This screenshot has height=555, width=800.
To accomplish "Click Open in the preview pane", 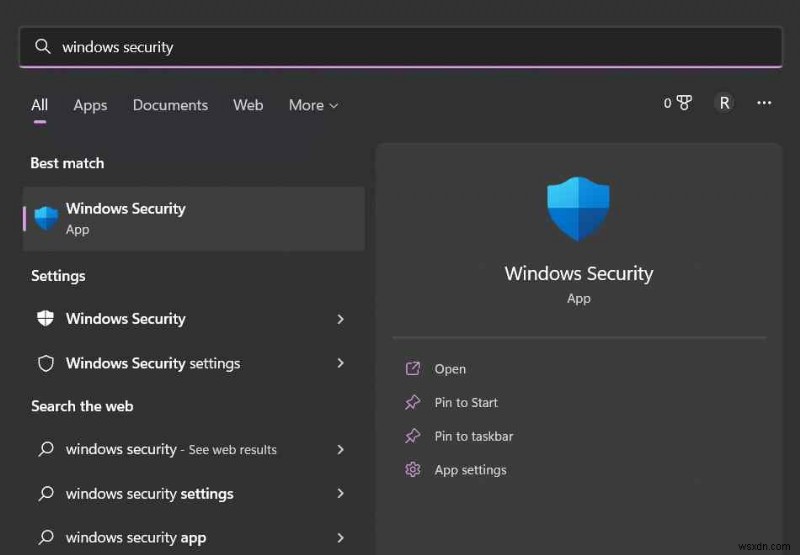I will 449,369.
